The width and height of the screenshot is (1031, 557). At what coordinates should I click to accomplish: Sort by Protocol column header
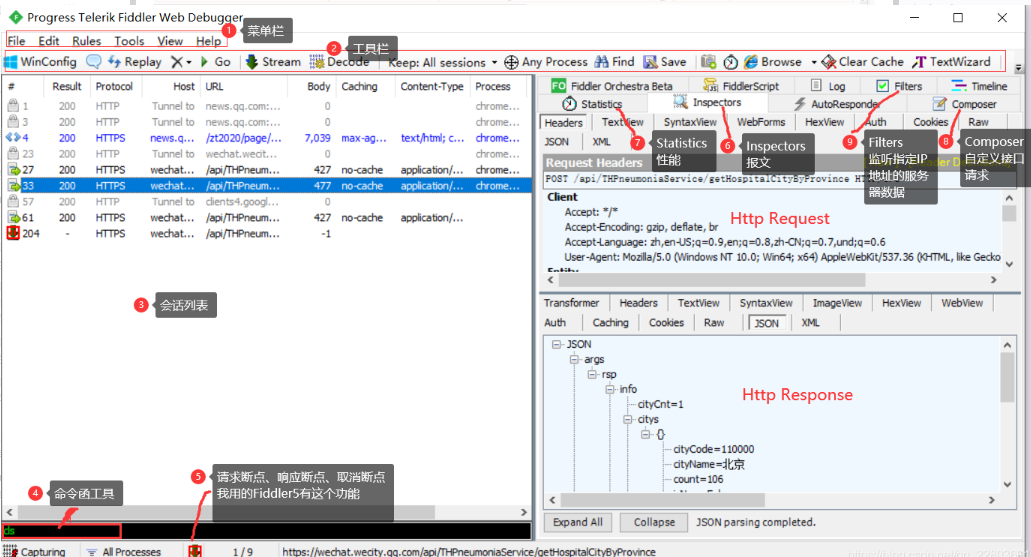click(x=114, y=86)
